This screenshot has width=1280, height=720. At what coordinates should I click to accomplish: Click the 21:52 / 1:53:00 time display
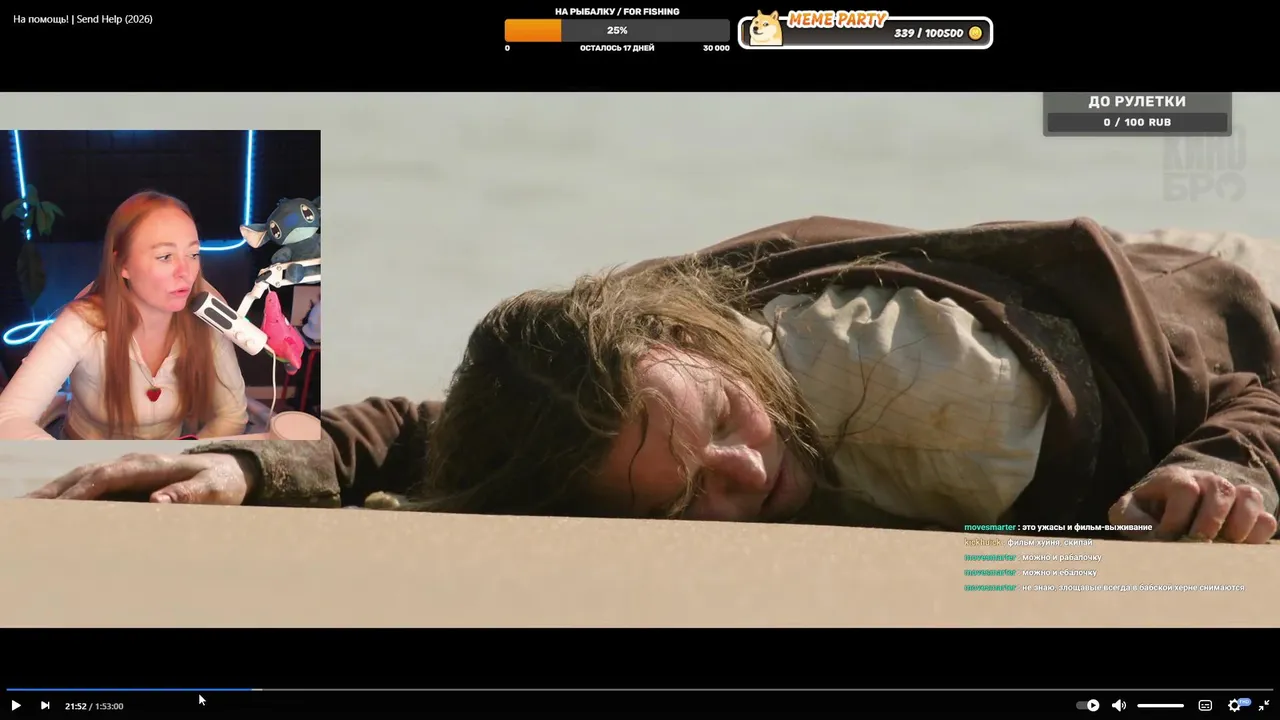(94, 706)
